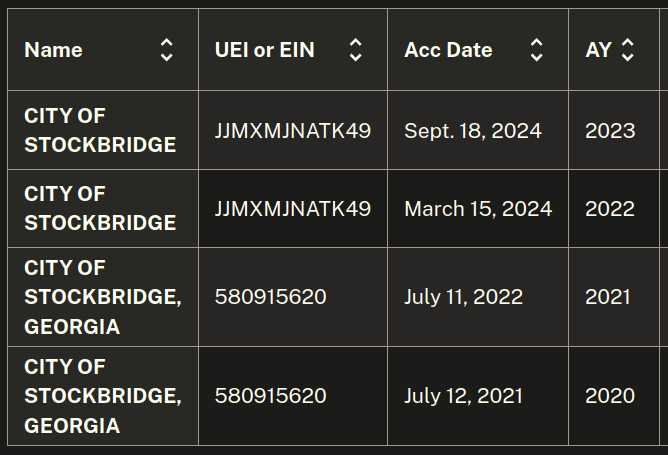Select UEI JJMXMJNATK49 in 2022 row

click(293, 209)
